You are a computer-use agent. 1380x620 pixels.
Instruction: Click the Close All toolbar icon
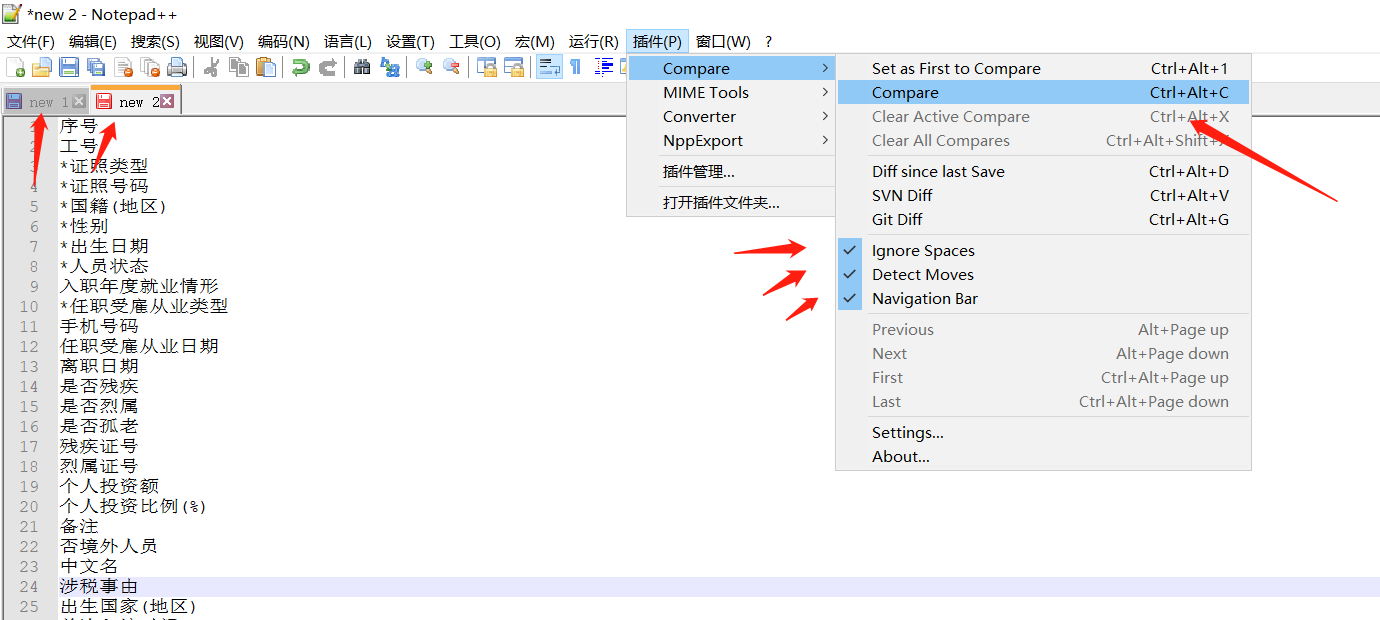[x=151, y=68]
